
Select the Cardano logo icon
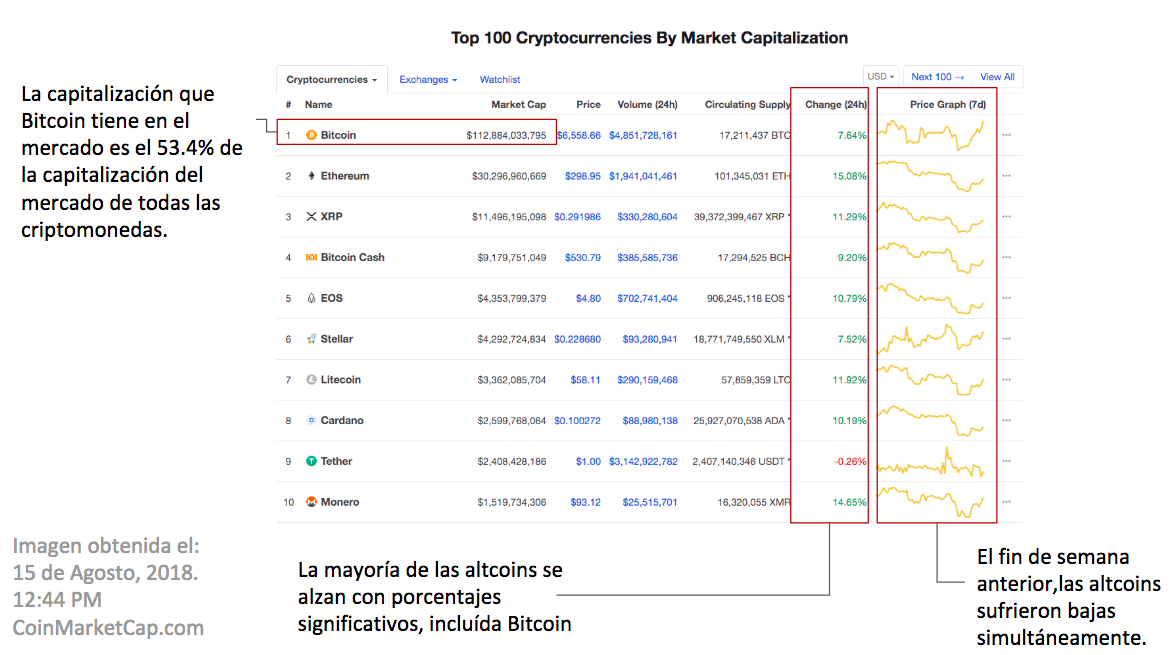point(311,420)
